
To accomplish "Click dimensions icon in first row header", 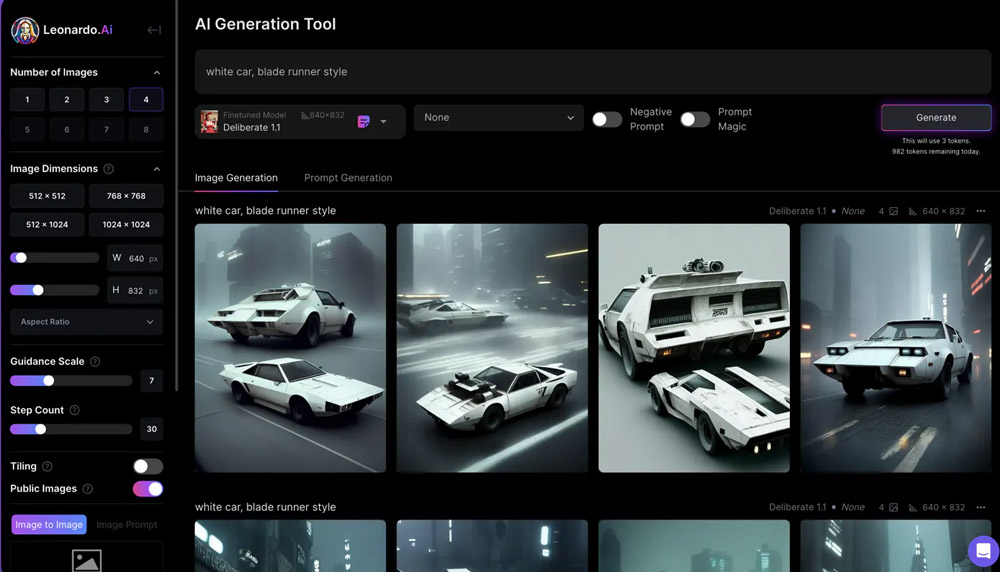I will click(x=913, y=211).
